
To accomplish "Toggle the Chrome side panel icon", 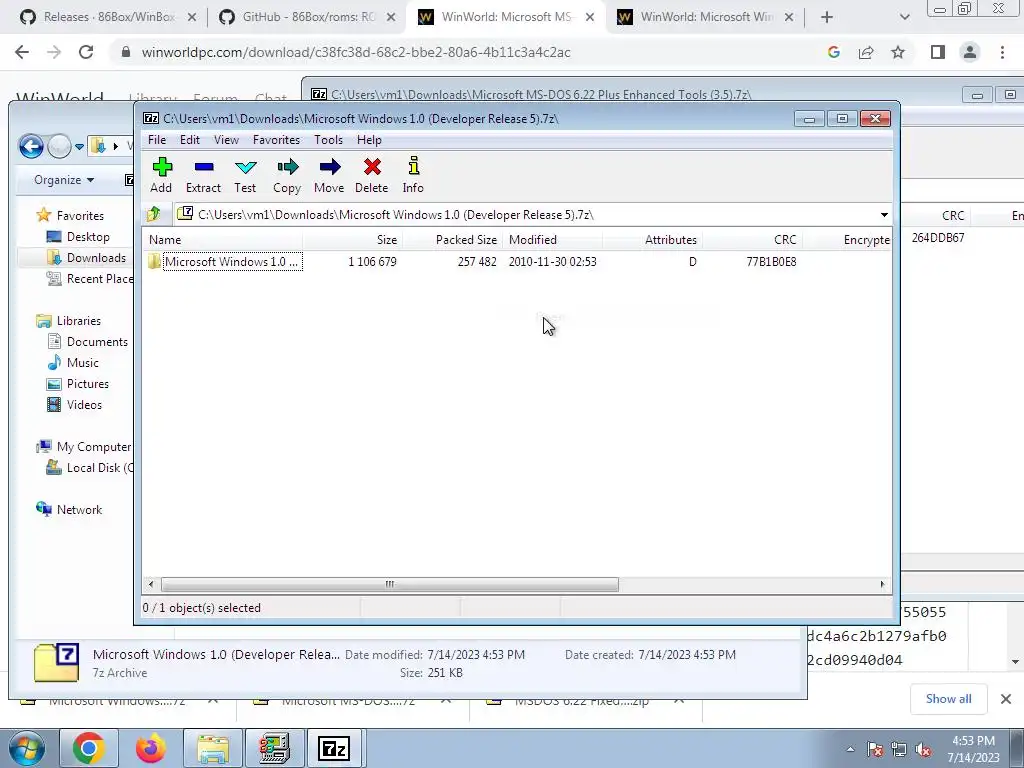I will (938, 52).
